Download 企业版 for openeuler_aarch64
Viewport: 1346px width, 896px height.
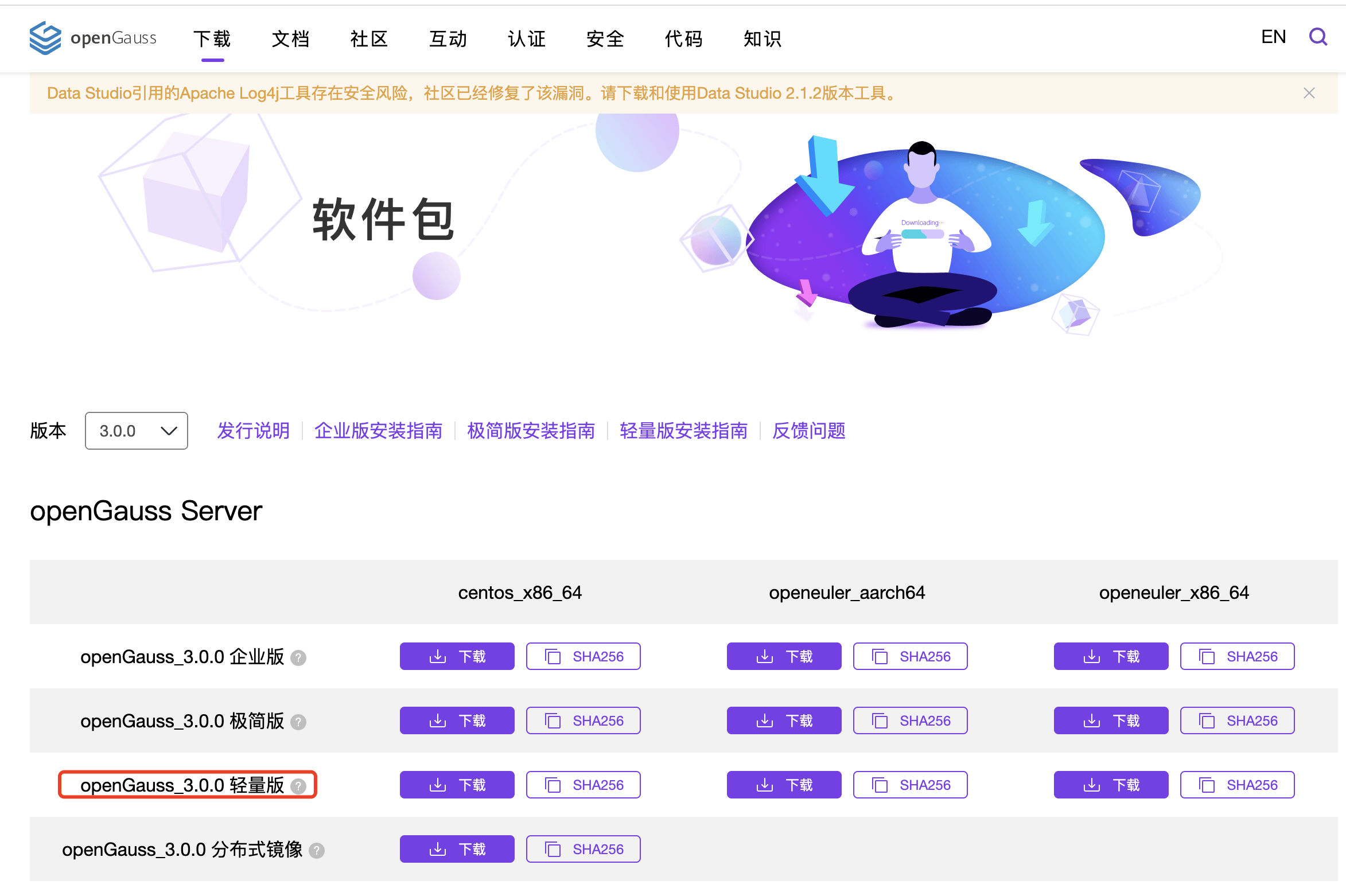tap(784, 656)
